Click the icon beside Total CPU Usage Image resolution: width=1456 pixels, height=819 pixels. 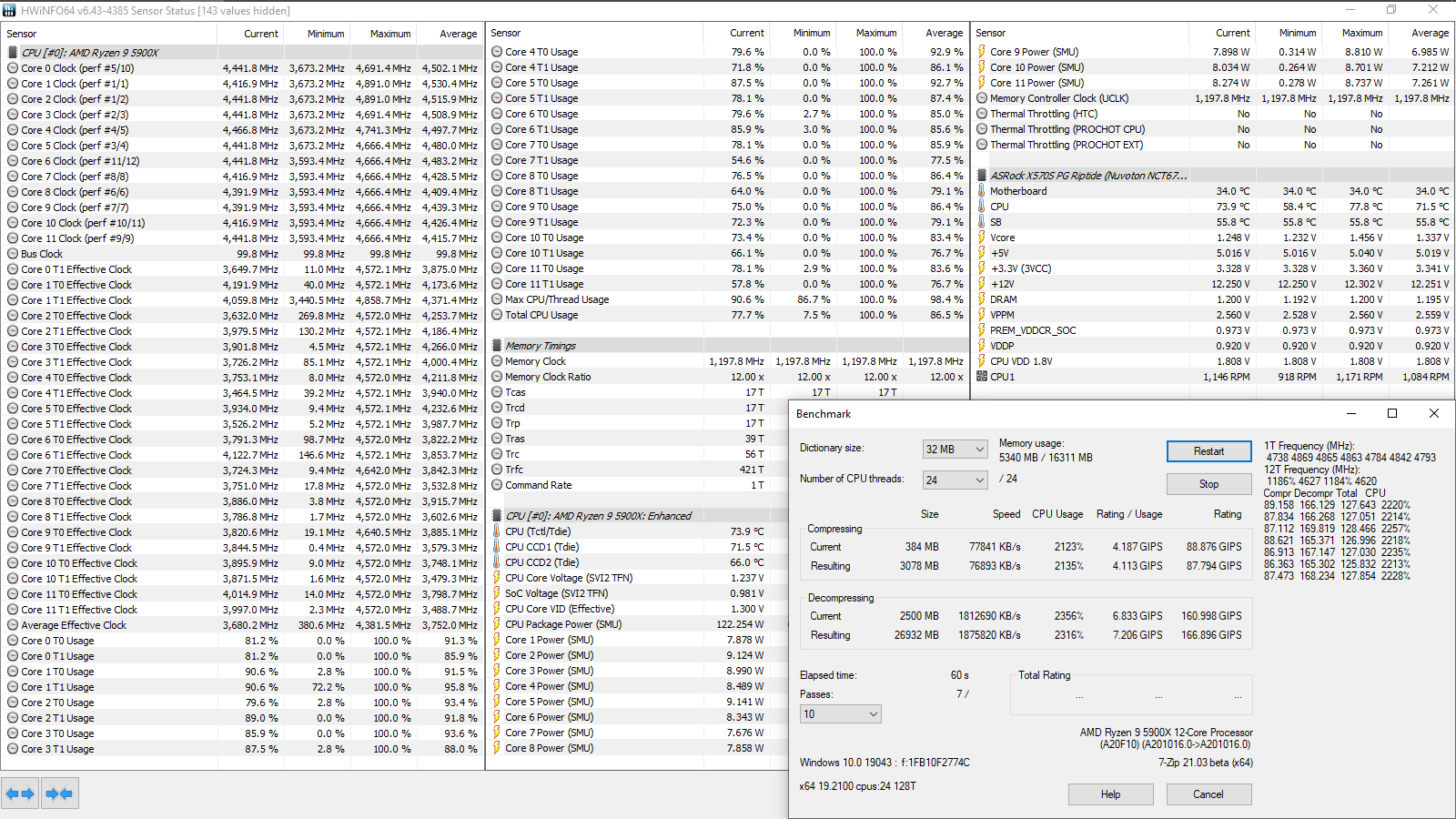[497, 315]
